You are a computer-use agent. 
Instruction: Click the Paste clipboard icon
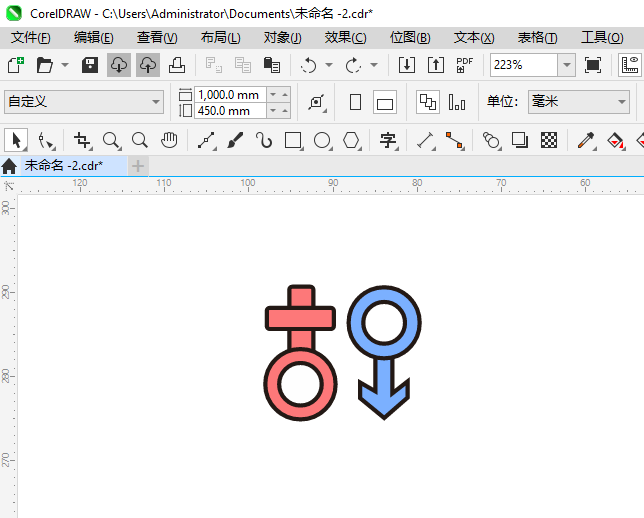pos(271,65)
